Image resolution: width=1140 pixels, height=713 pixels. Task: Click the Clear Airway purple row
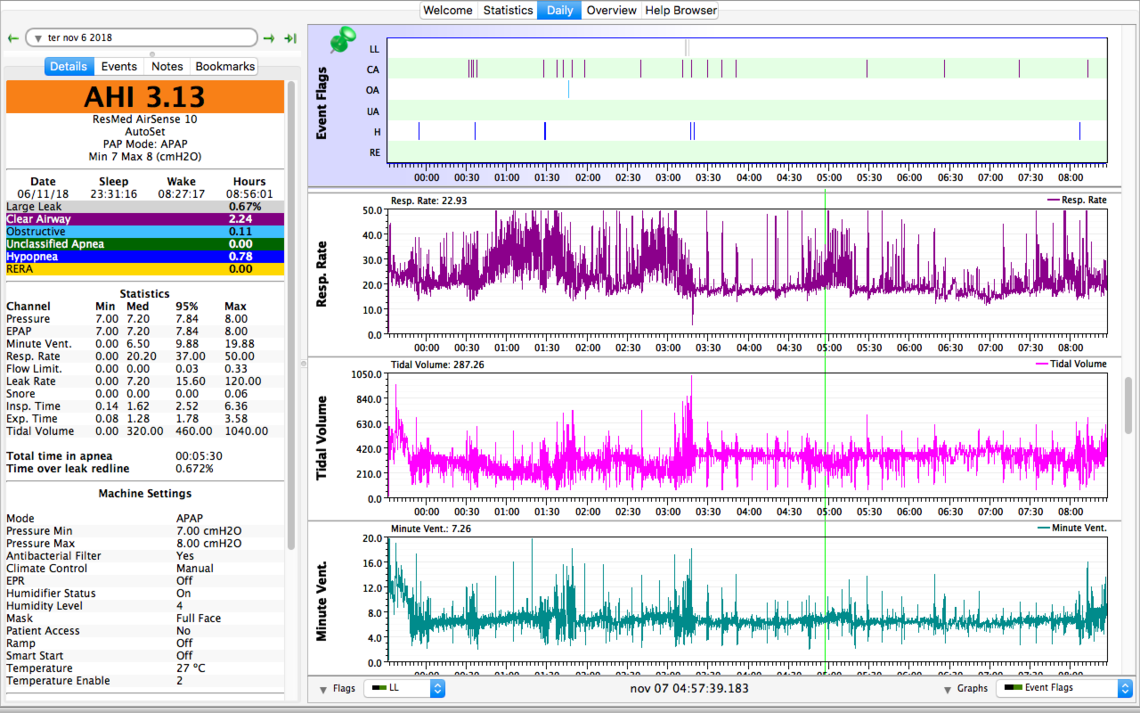pyautogui.click(x=145, y=219)
